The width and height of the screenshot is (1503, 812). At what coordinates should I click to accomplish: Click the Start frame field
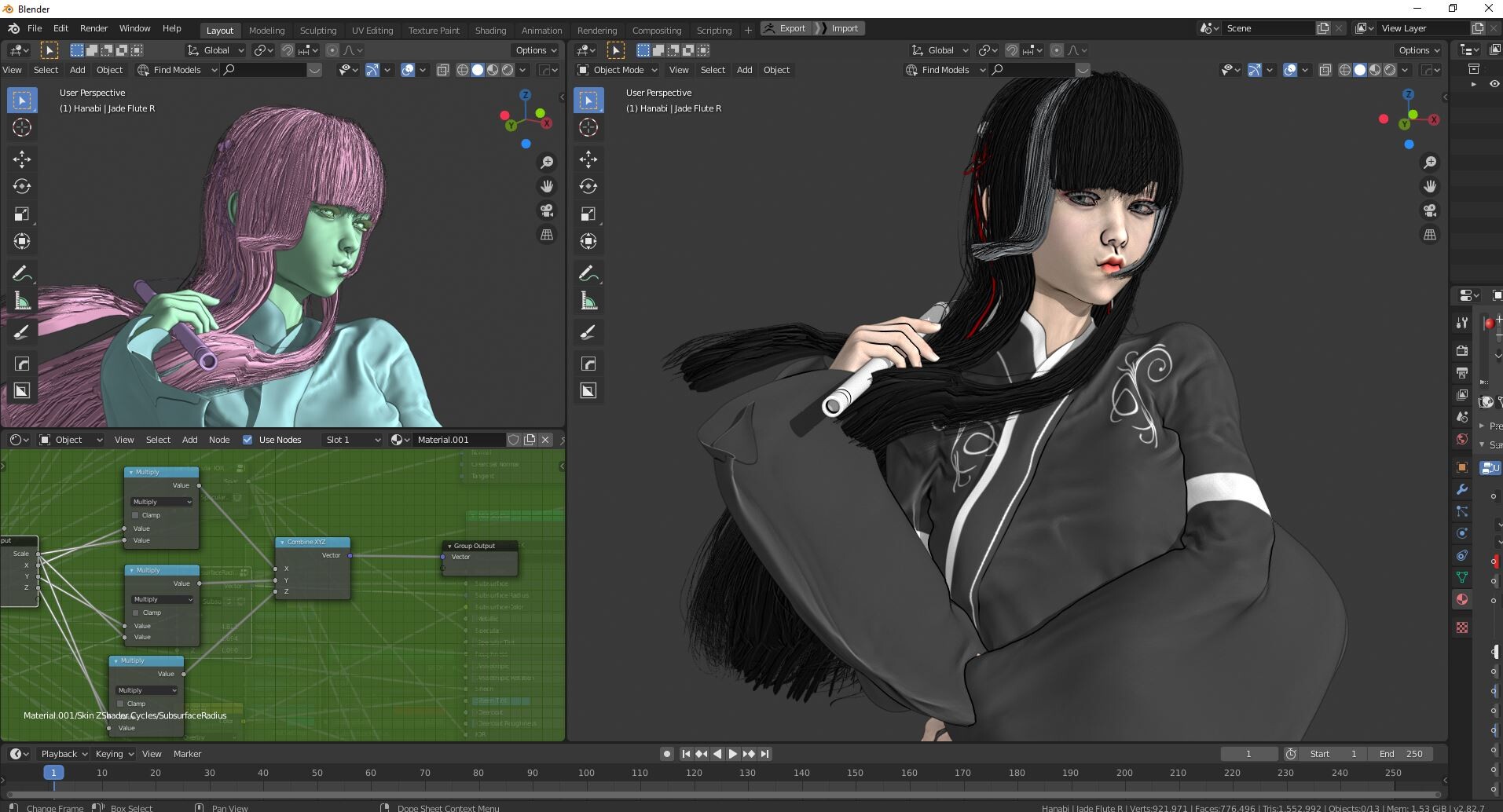pyautogui.click(x=1333, y=754)
